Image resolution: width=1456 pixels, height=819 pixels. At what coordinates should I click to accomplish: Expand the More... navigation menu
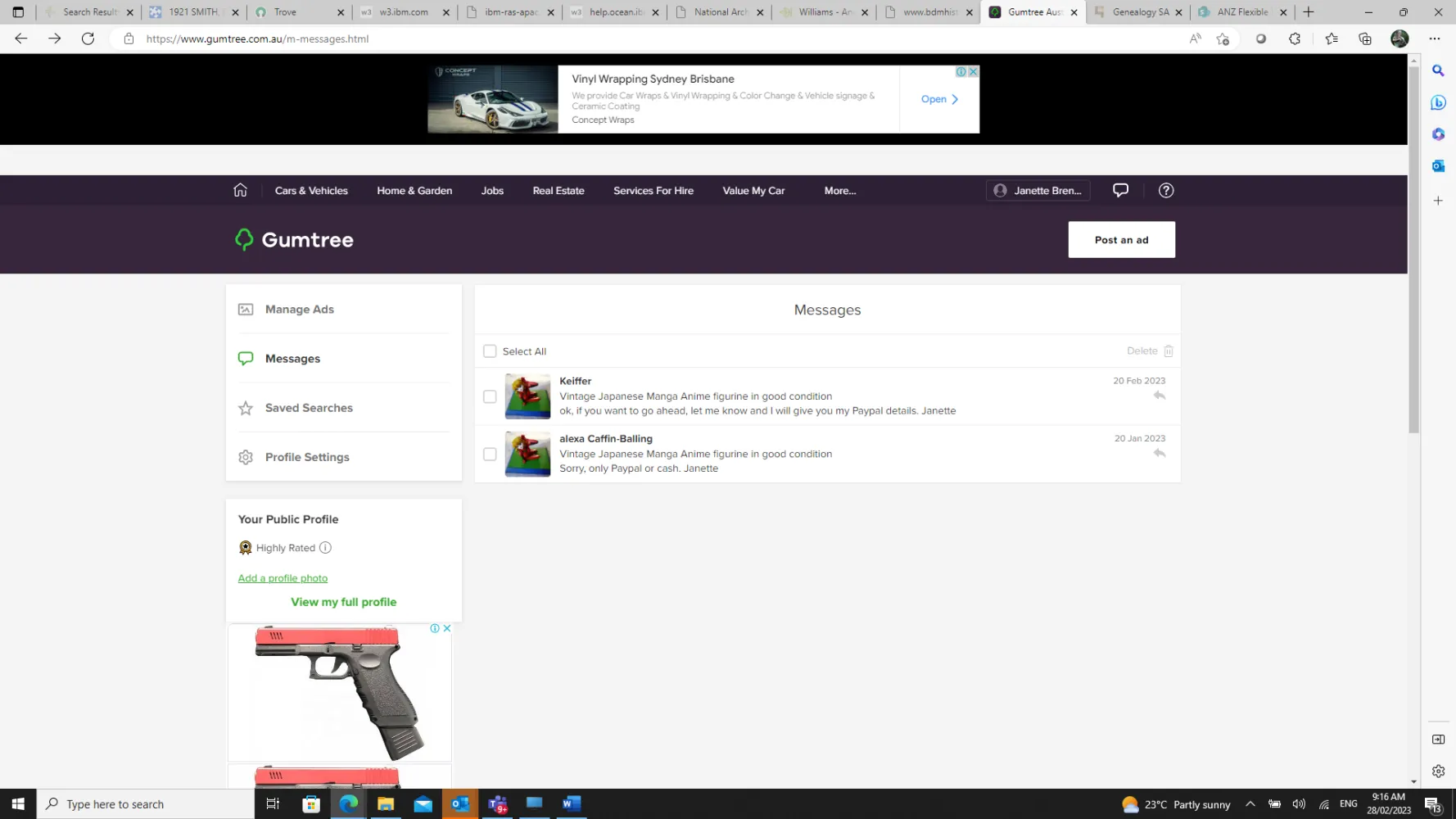click(839, 191)
